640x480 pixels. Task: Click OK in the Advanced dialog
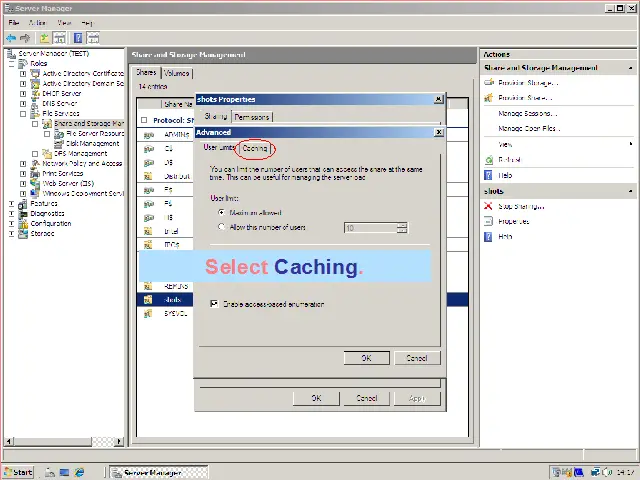366,358
